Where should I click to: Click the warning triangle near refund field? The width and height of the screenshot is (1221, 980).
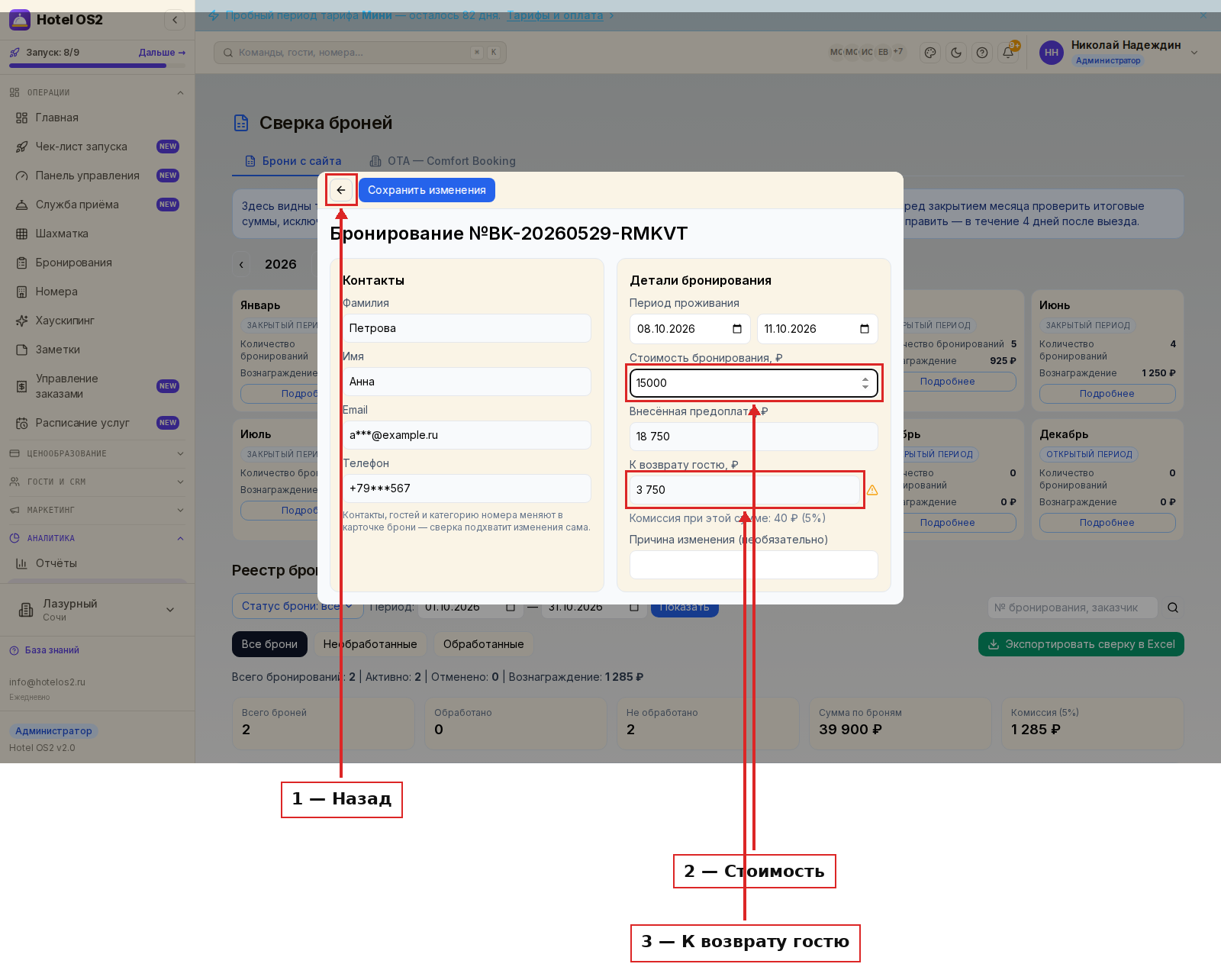872,490
